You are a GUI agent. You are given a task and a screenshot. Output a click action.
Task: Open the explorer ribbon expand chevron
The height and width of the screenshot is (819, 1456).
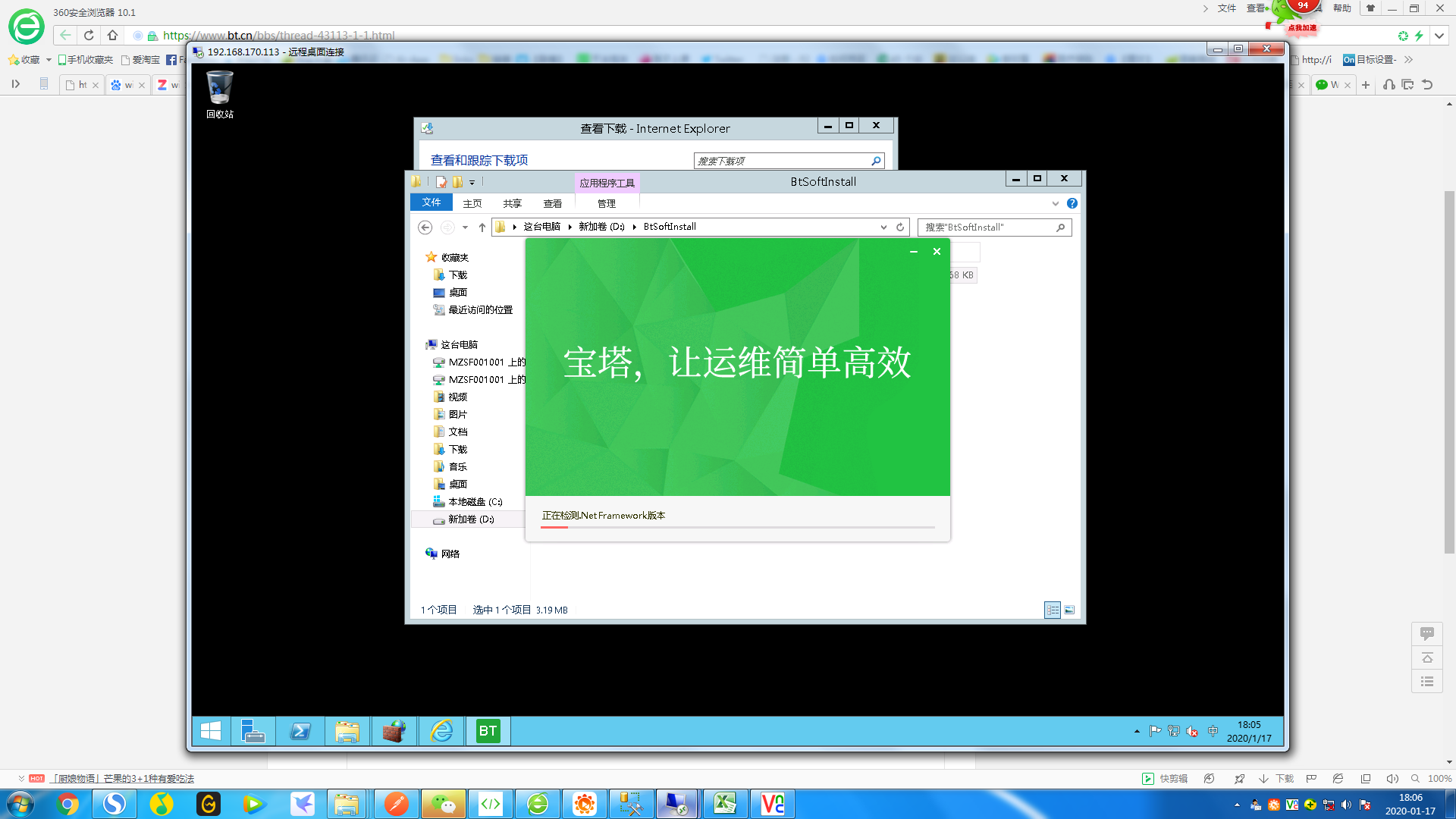[x=1055, y=203]
